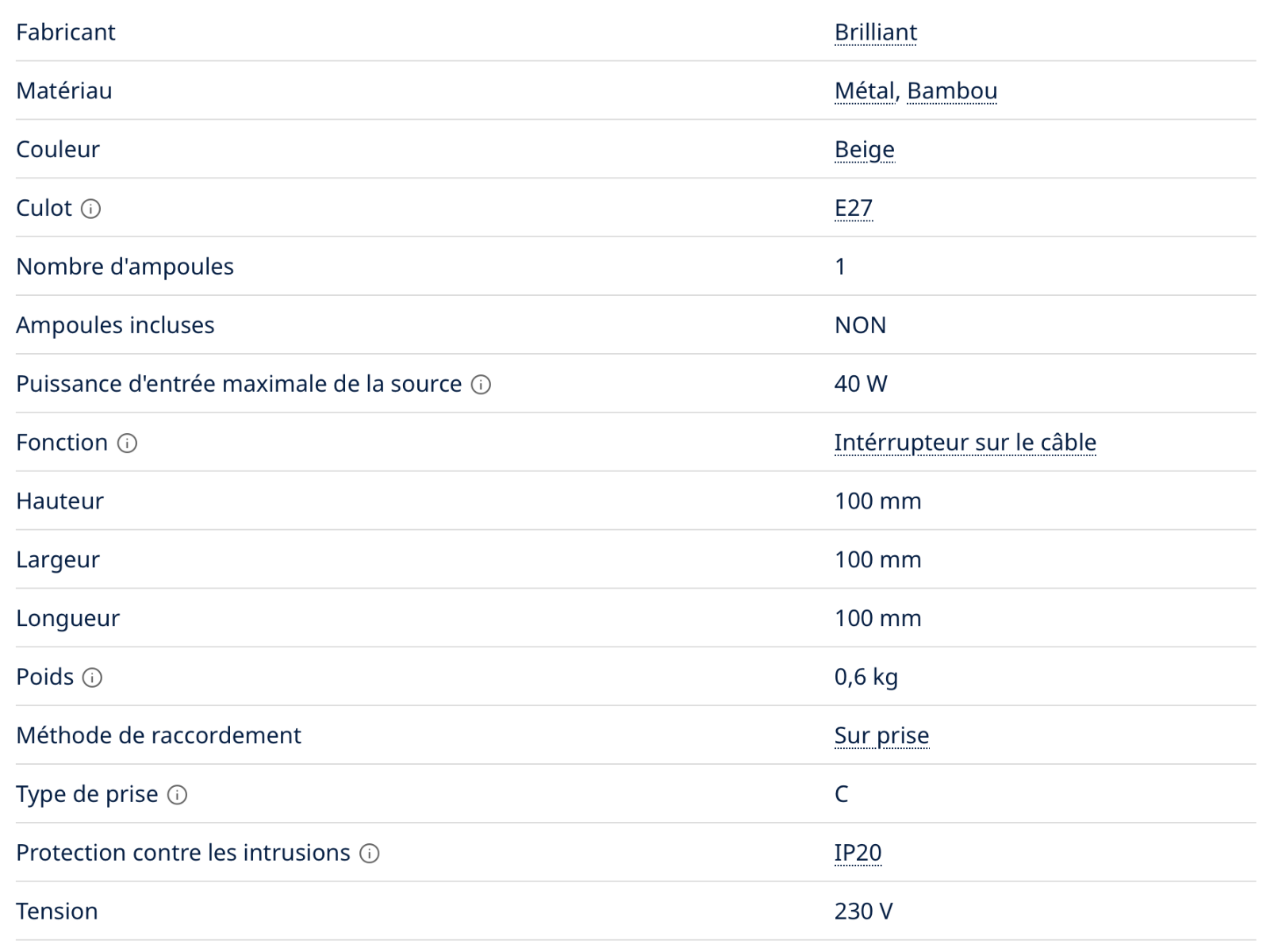Select the Beige colour link
This screenshot has height=952, width=1282.
coord(864,150)
